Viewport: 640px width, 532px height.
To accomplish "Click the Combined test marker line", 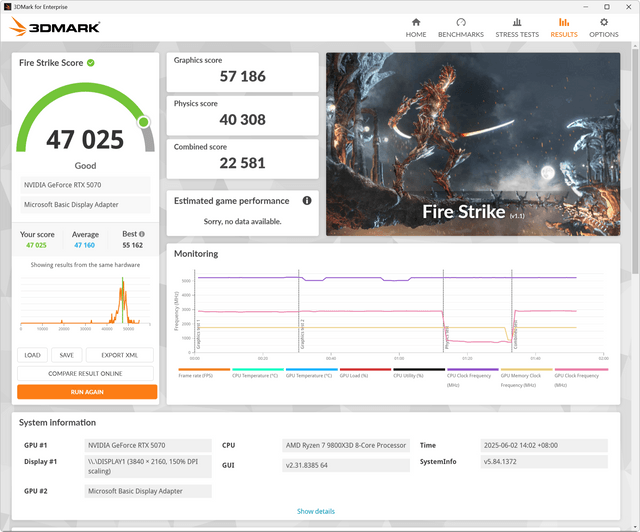I will (x=512, y=311).
